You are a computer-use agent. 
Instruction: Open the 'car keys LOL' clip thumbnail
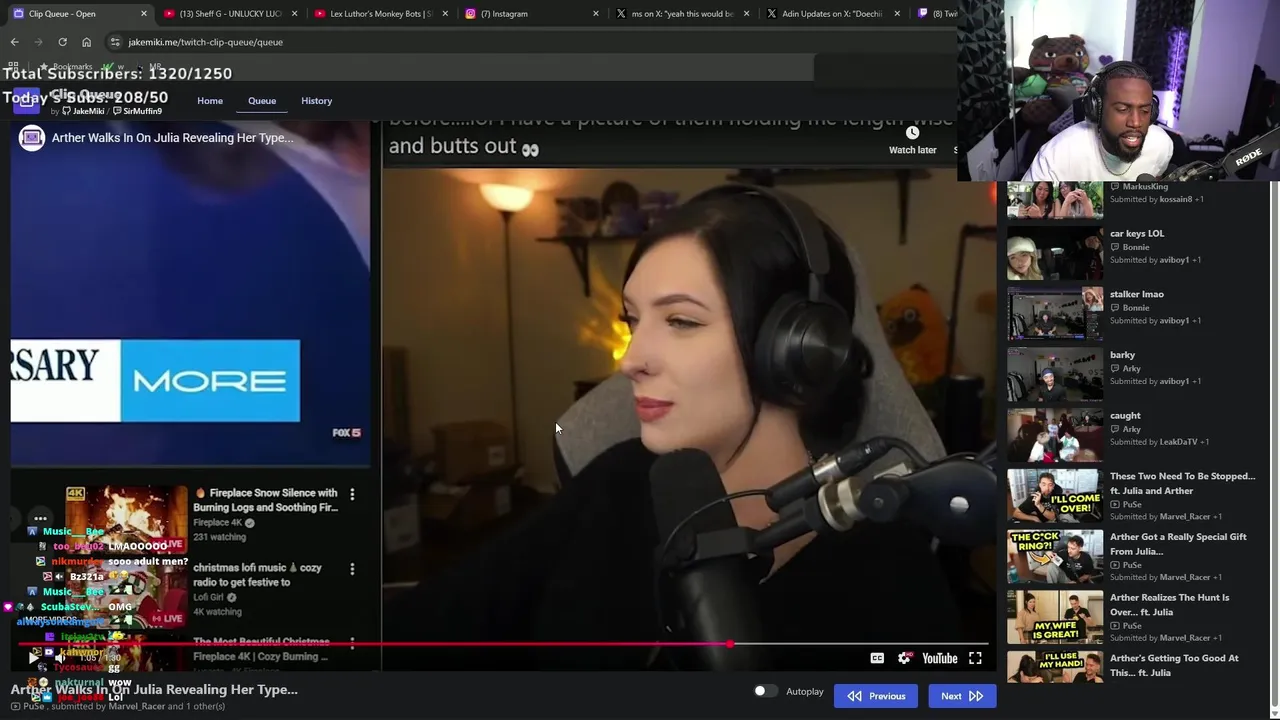[1055, 252]
